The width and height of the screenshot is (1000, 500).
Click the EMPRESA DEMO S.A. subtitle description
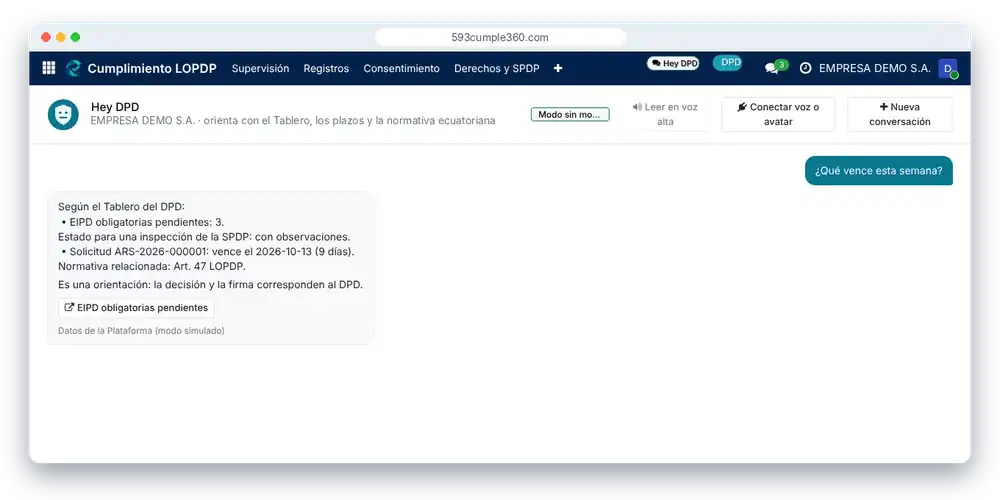point(293,121)
